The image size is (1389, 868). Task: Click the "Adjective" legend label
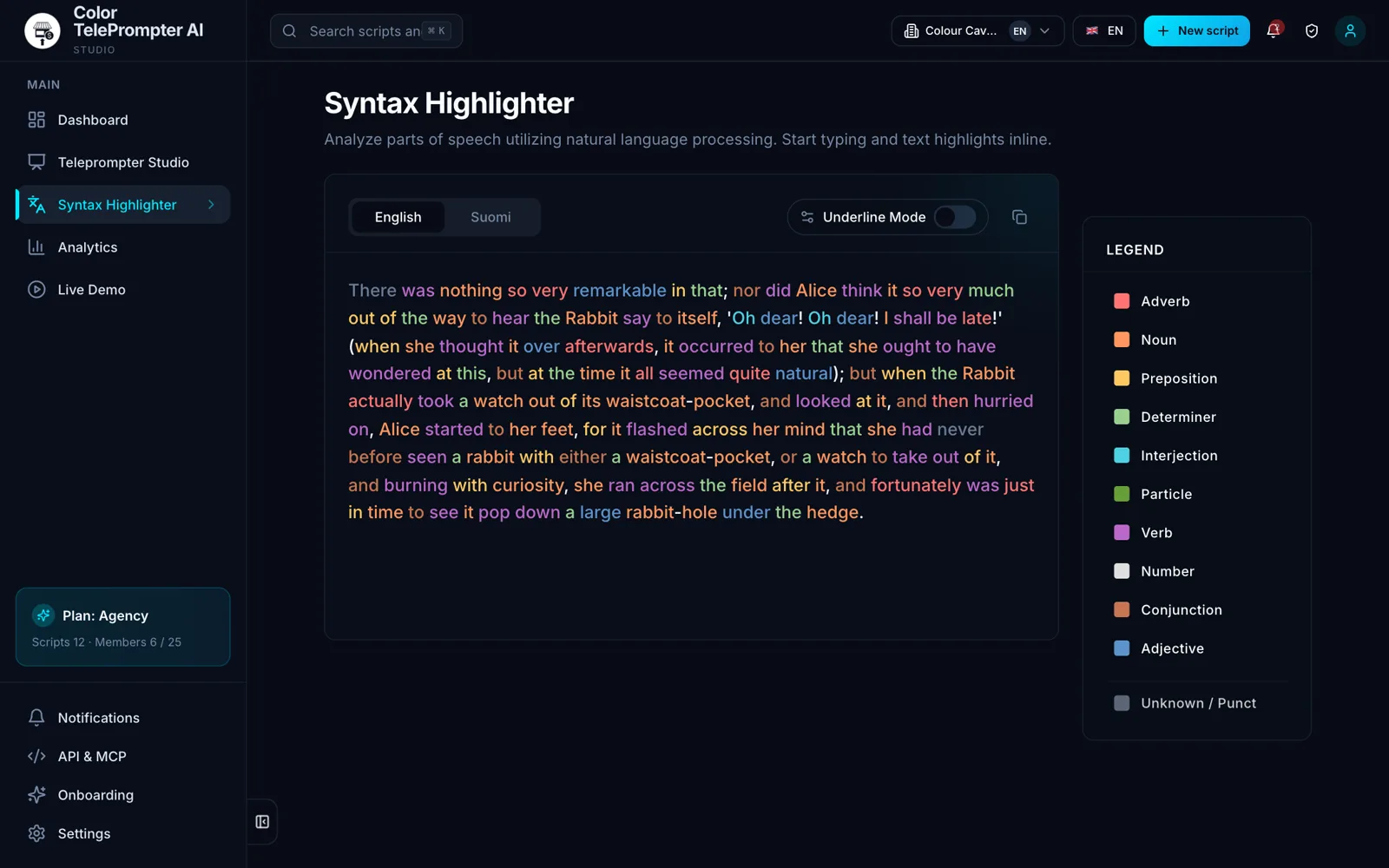click(1172, 648)
